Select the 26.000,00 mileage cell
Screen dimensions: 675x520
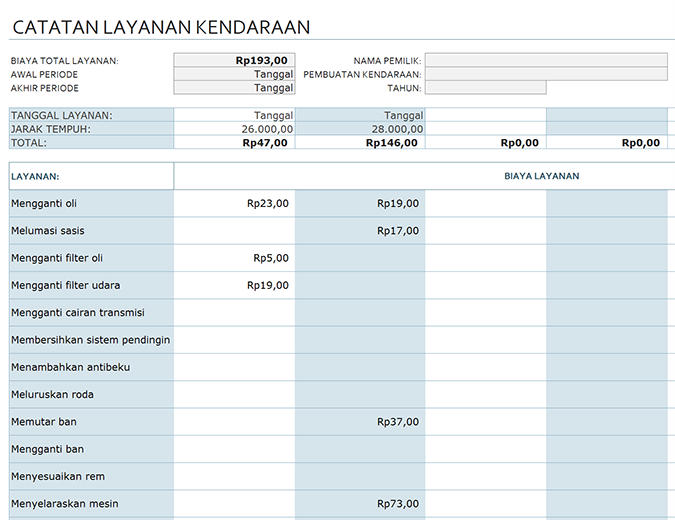(235, 129)
